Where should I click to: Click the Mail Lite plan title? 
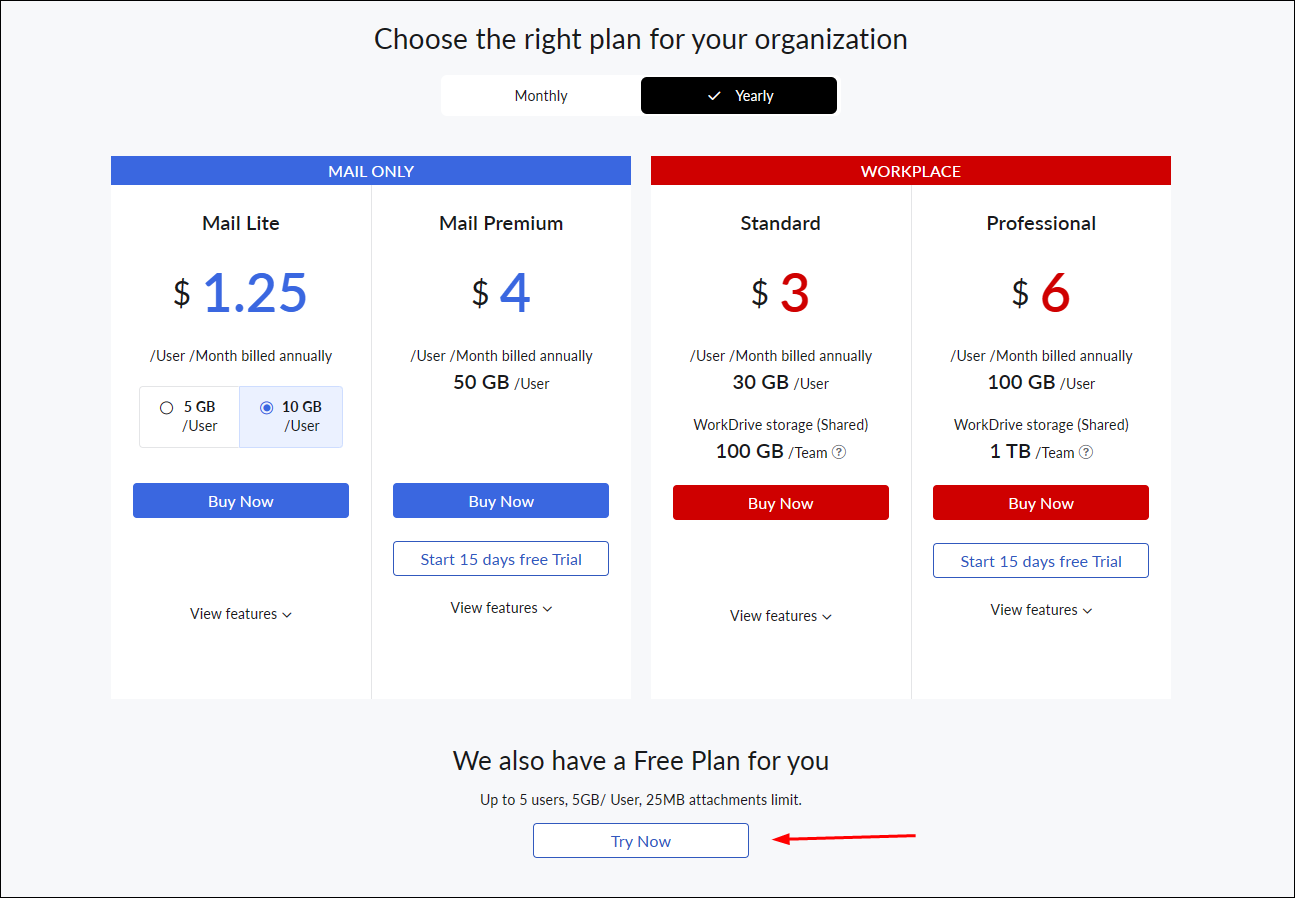click(241, 223)
